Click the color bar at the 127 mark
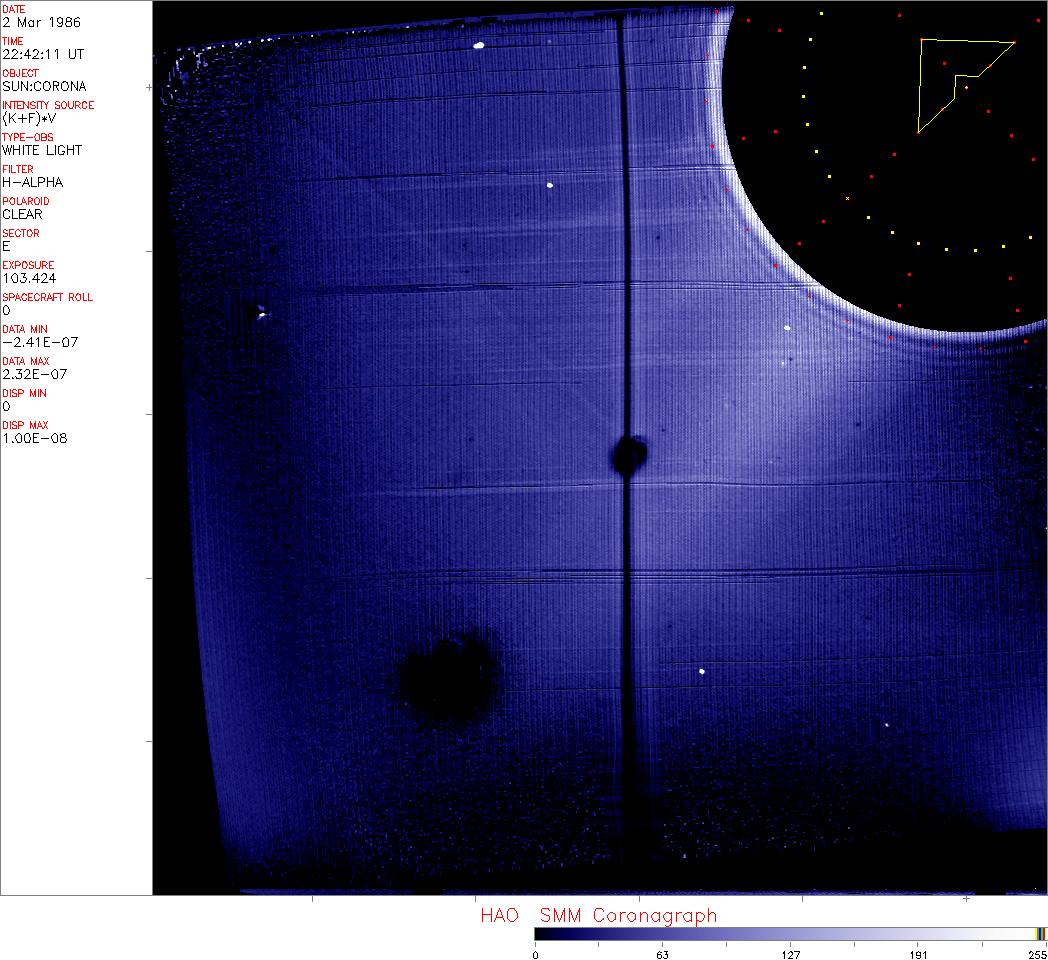The image size is (1048, 960). [x=790, y=934]
